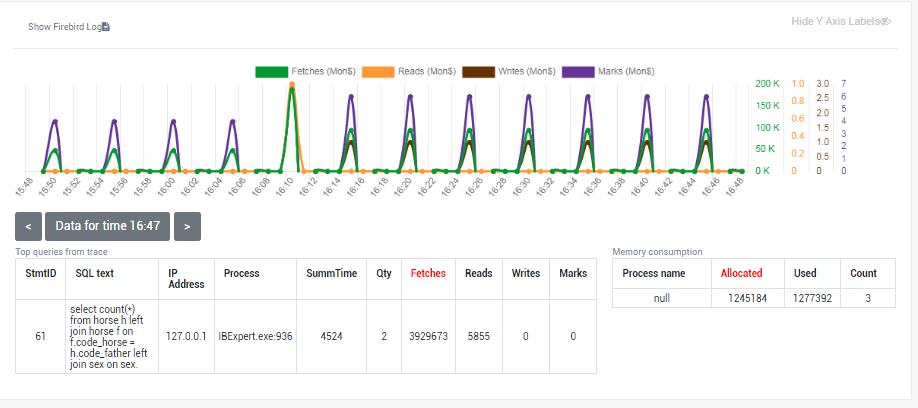This screenshot has width=918, height=408.
Task: Click Data for time 16:47 button
Action: pos(107,227)
